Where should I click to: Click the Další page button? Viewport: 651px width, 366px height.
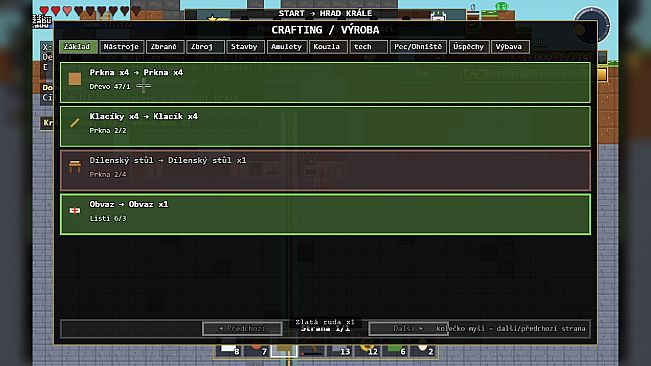point(408,329)
